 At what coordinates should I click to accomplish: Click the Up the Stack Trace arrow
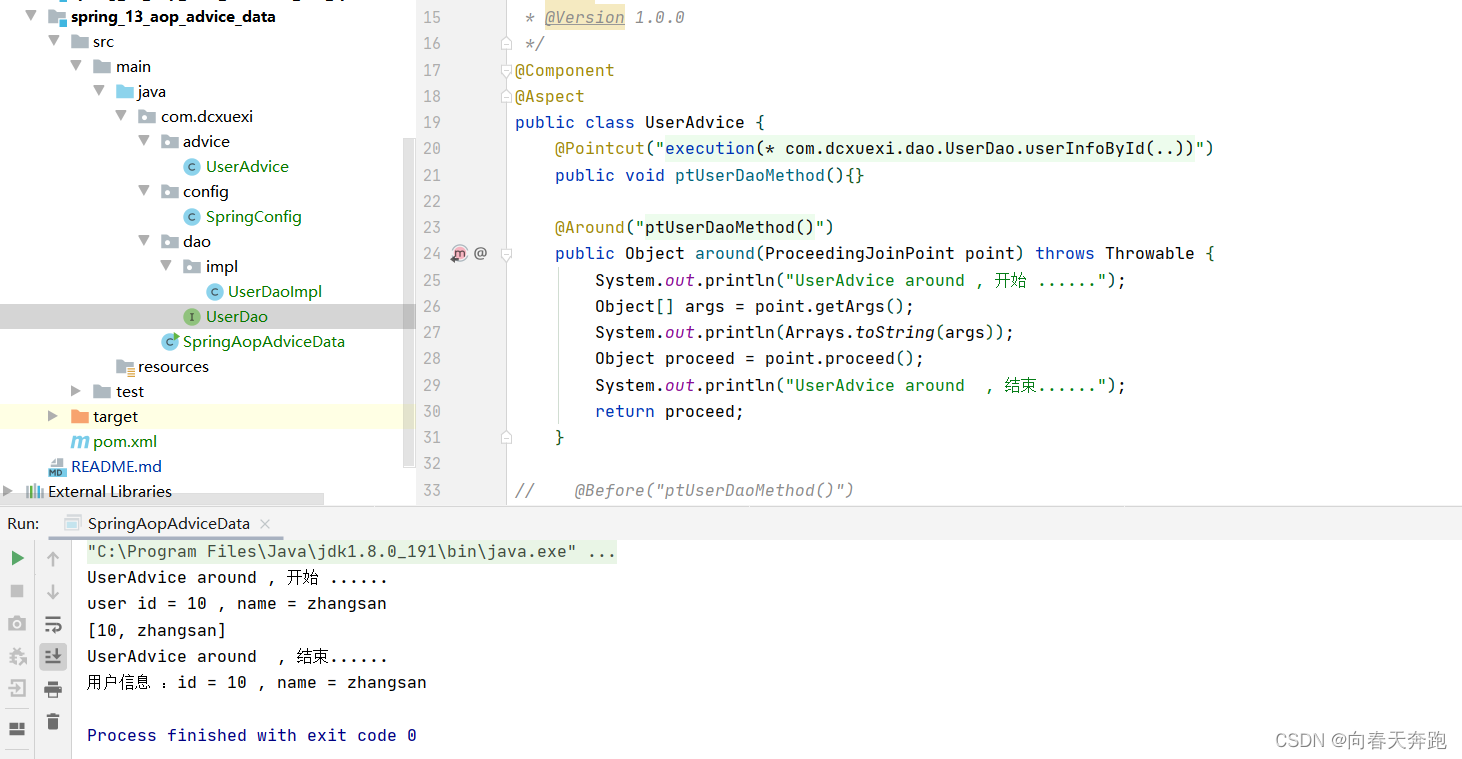click(x=53, y=559)
